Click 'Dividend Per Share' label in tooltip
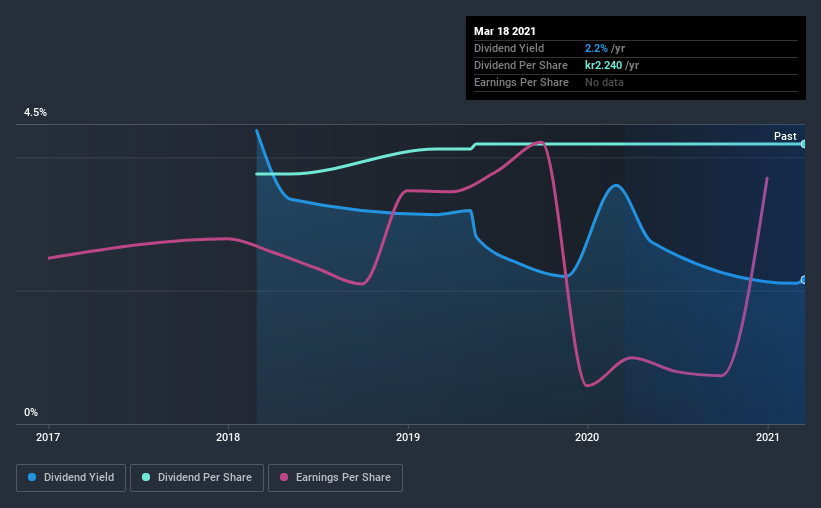Viewport: 821px width, 508px height. click(x=520, y=65)
